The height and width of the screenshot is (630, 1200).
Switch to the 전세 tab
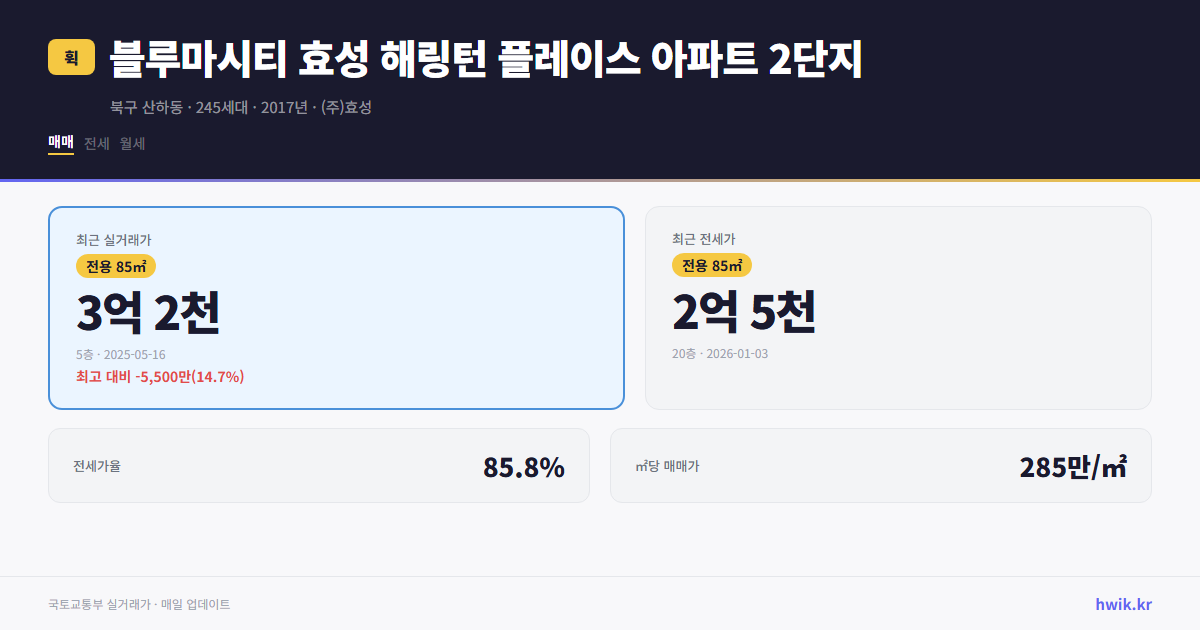click(x=95, y=143)
